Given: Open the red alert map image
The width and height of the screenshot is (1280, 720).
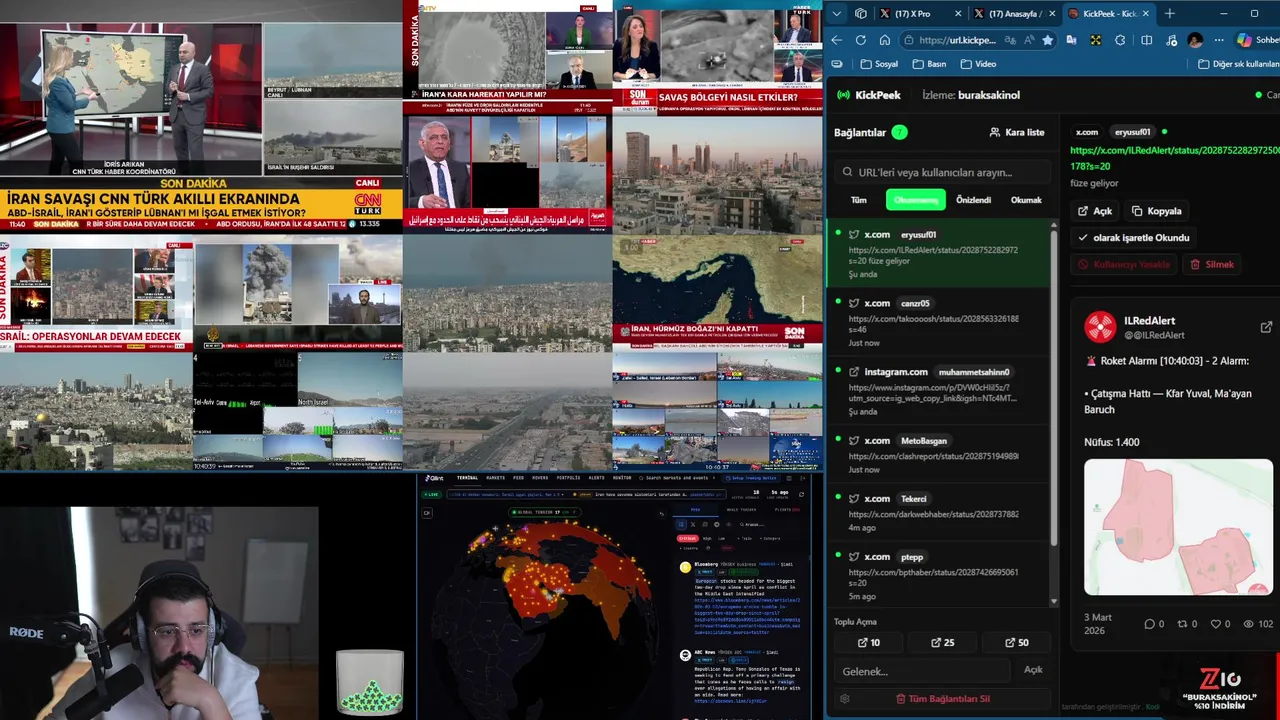Looking at the screenshot, I should [x=1178, y=528].
